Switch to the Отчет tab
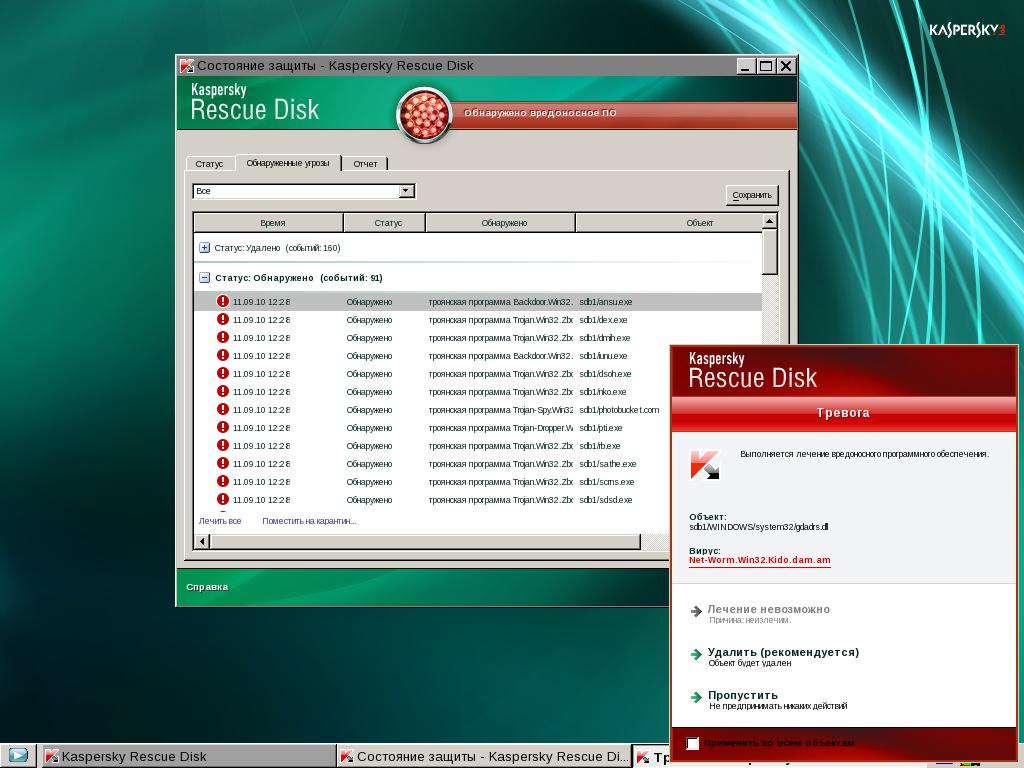Screen dimensions: 1024x768 [x=365, y=163]
